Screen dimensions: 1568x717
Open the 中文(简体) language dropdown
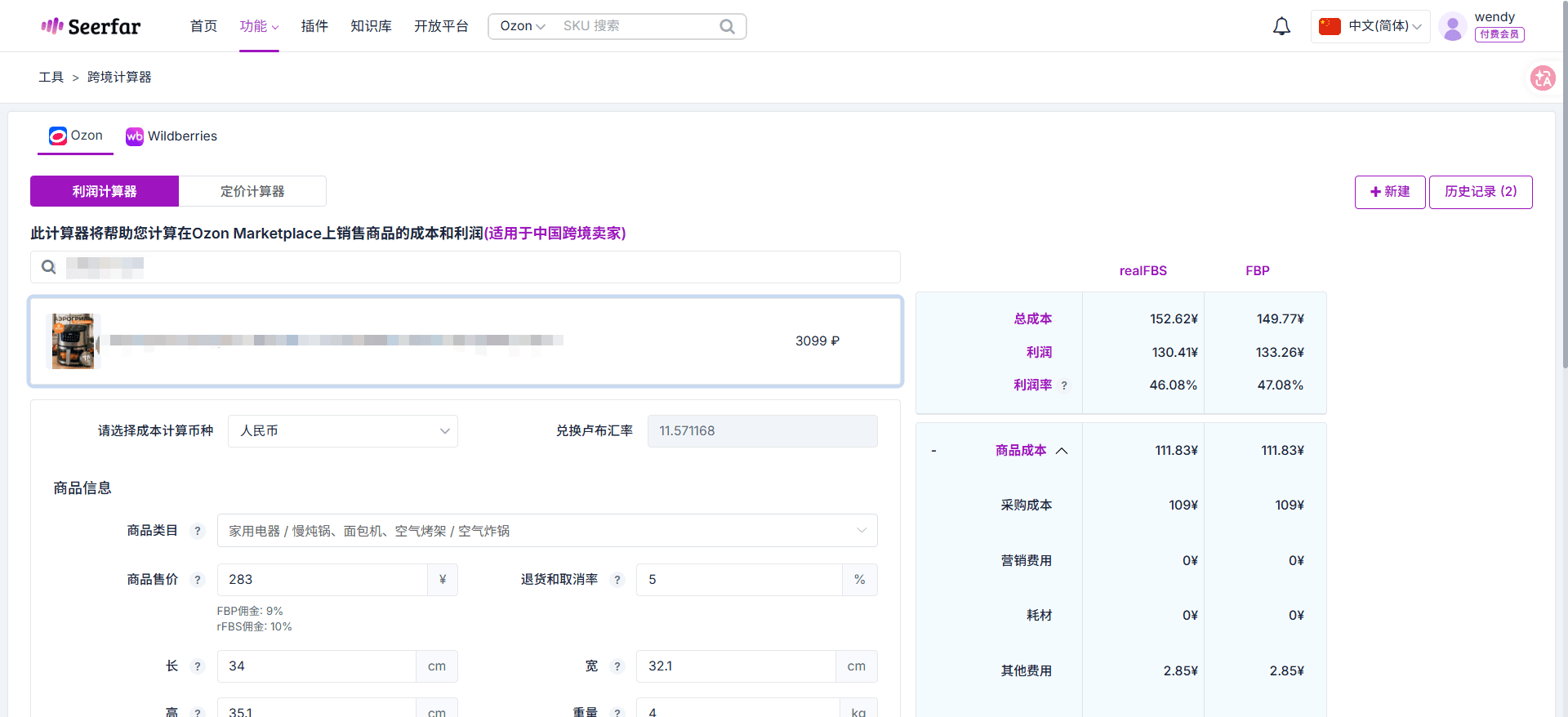click(x=1370, y=26)
